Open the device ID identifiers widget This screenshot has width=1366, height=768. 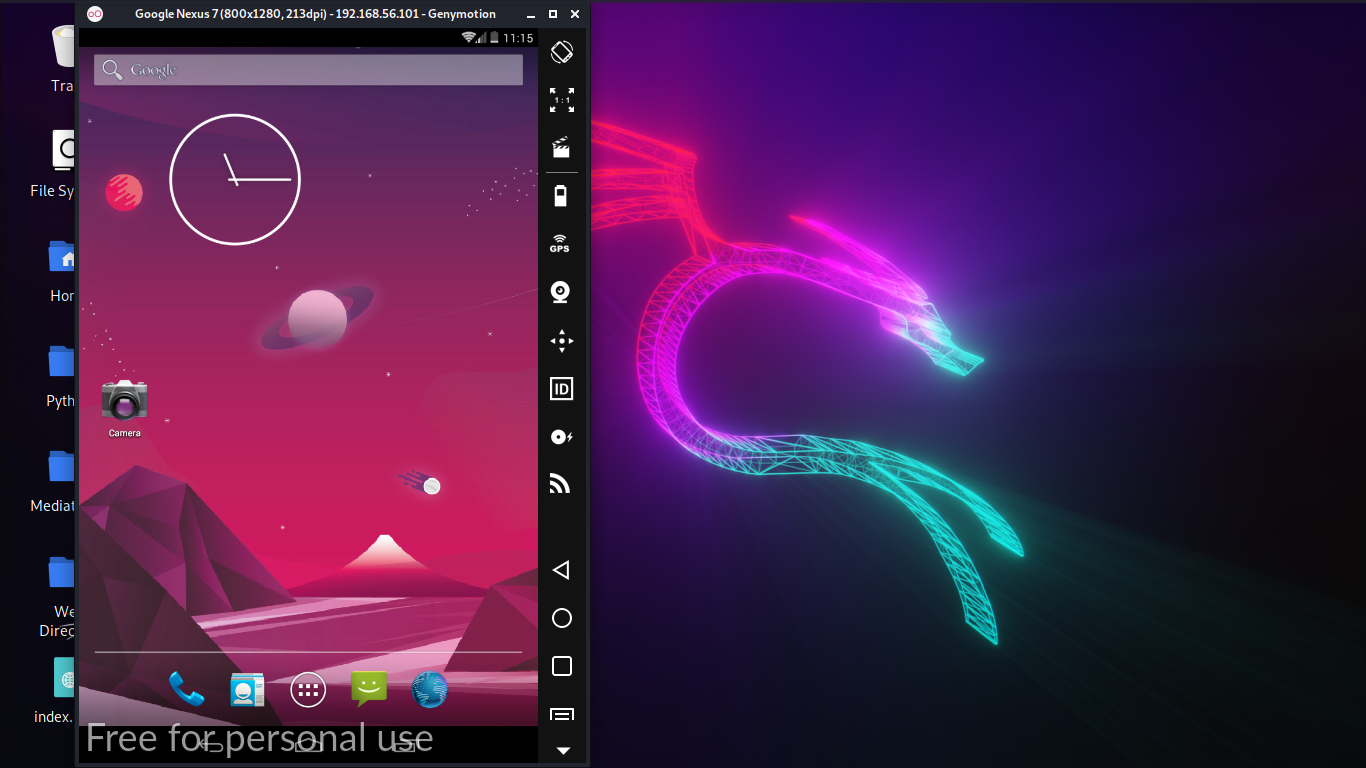point(562,389)
